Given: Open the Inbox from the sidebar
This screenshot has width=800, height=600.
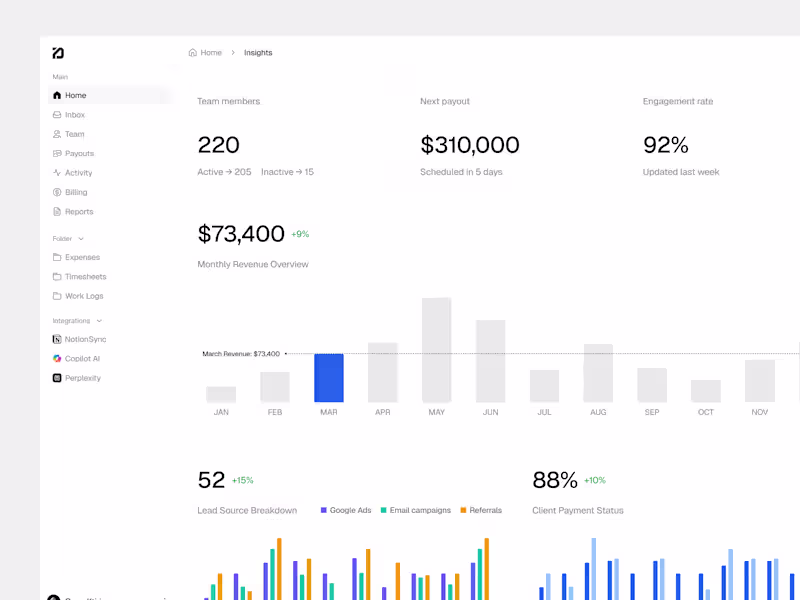Looking at the screenshot, I should point(74,114).
